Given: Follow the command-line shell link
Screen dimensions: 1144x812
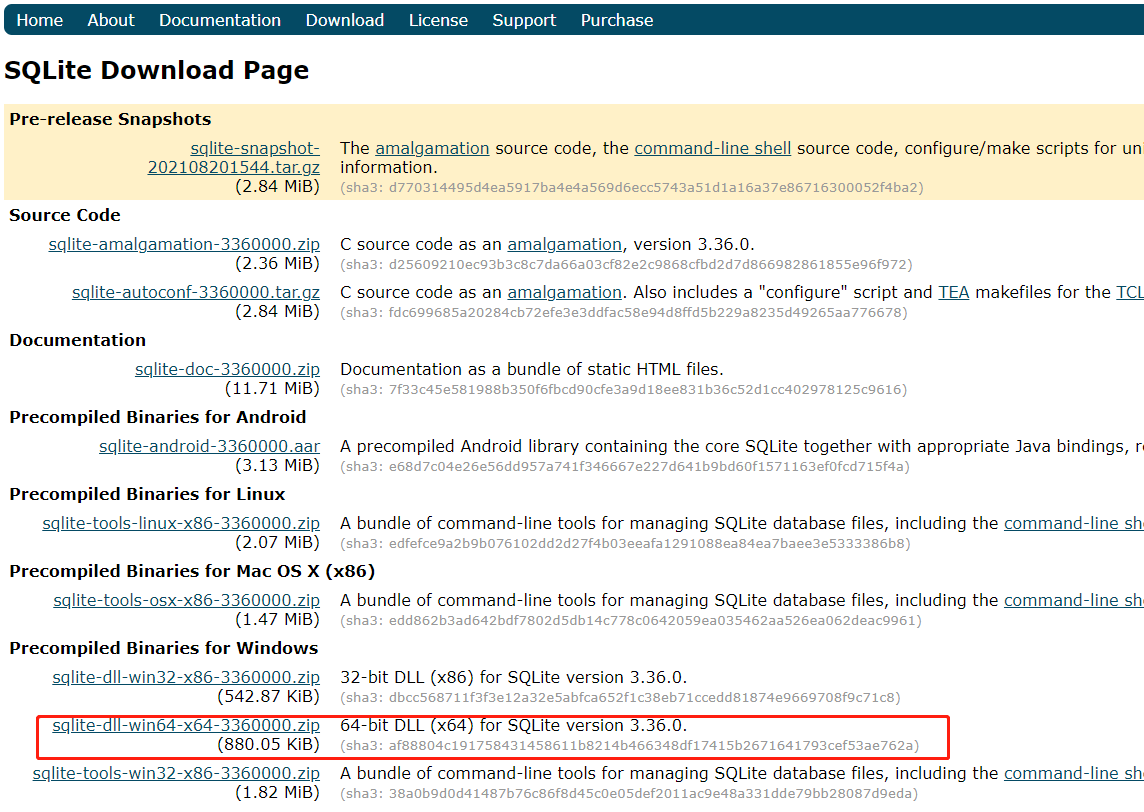Looking at the screenshot, I should coord(712,147).
